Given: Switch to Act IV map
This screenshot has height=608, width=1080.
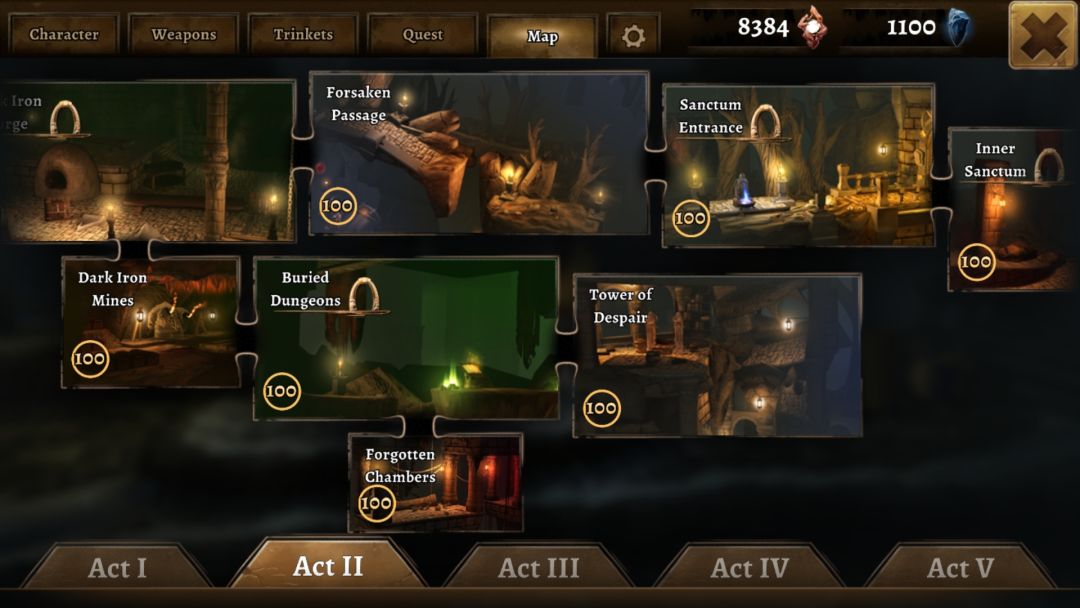Looking at the screenshot, I should pos(749,567).
